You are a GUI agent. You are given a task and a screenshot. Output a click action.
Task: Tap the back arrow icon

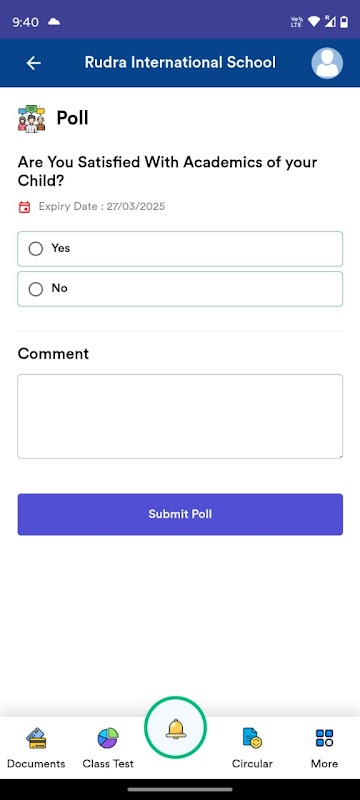[x=34, y=63]
